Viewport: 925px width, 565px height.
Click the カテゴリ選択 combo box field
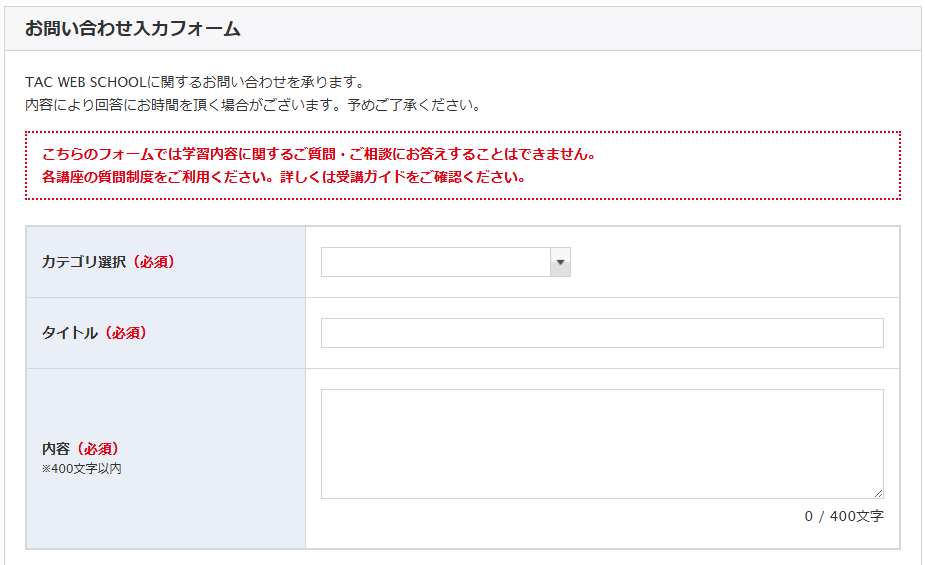coord(435,262)
